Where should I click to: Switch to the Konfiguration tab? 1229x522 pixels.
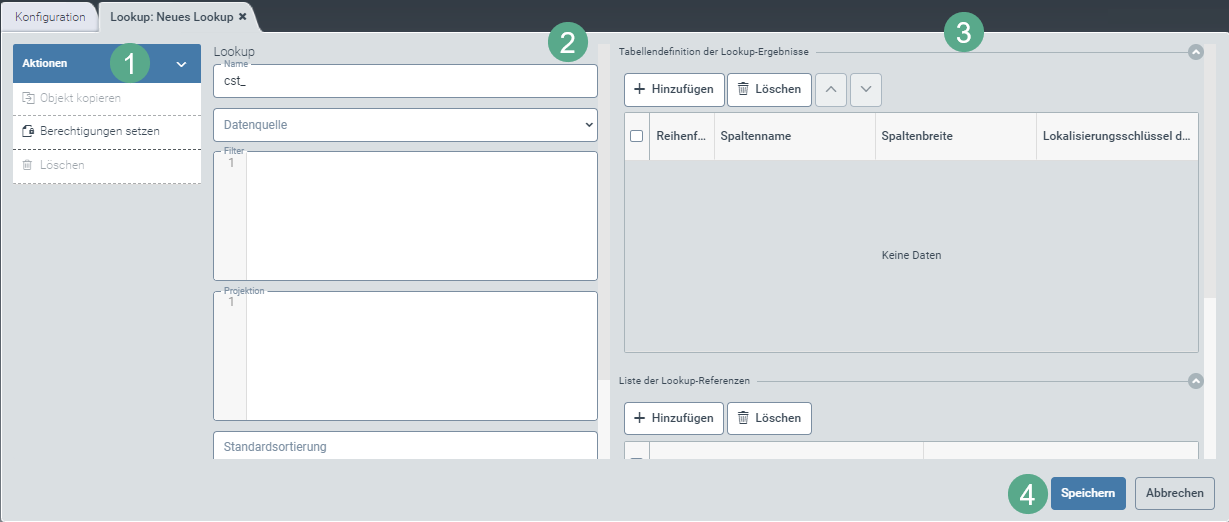tap(50, 17)
